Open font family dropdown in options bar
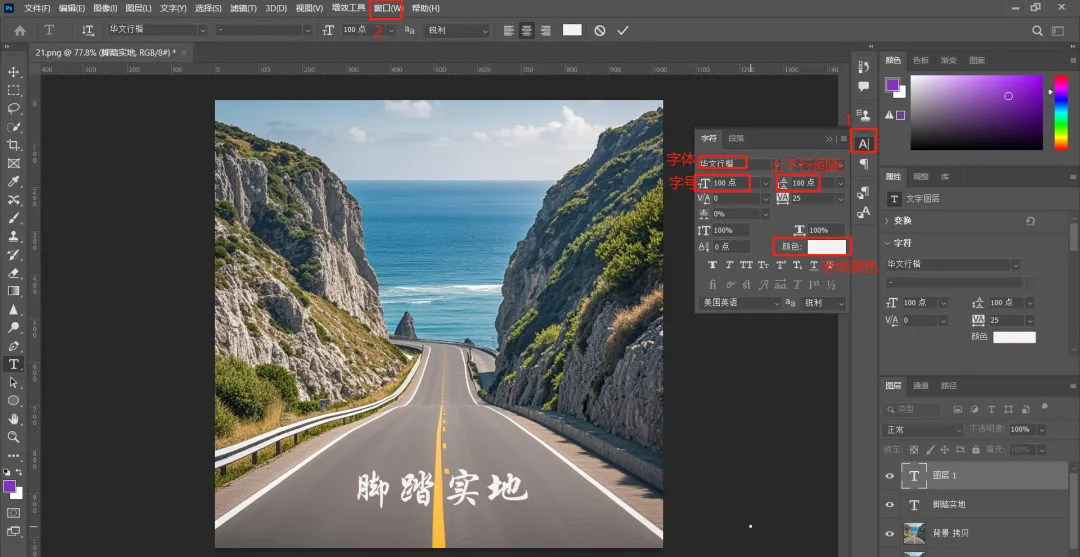Image resolution: width=1080 pixels, height=557 pixels. tap(202, 30)
